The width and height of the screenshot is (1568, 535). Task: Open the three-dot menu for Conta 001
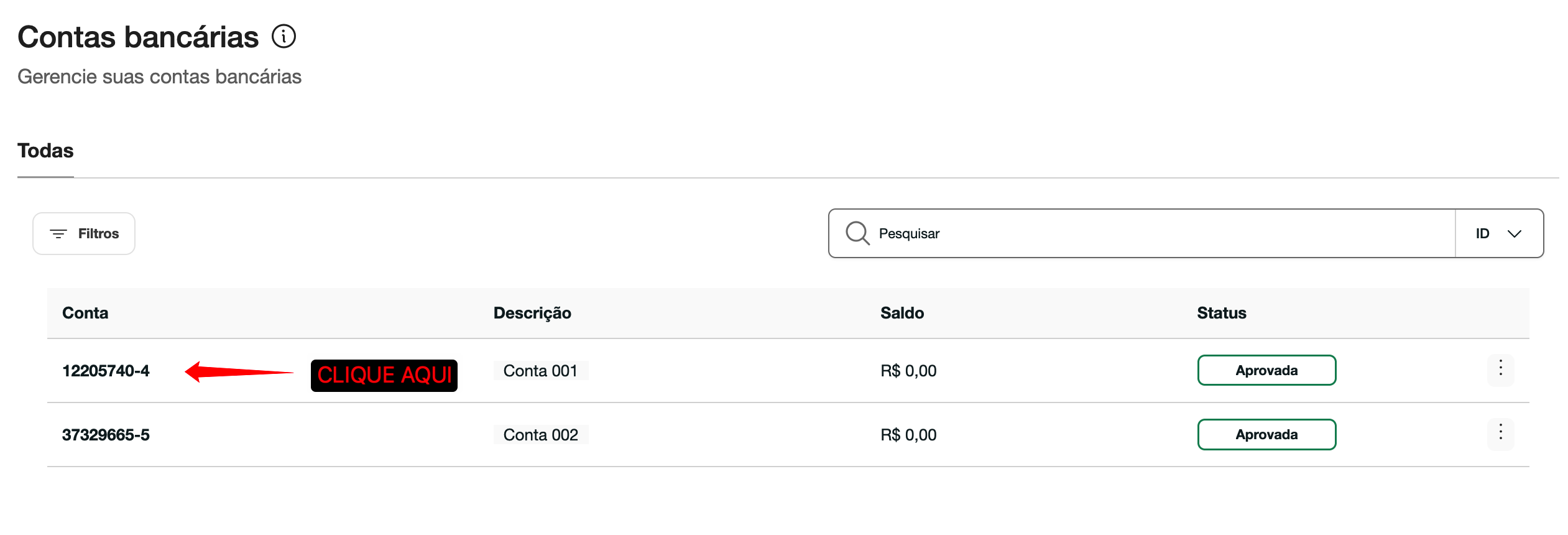pos(1500,370)
